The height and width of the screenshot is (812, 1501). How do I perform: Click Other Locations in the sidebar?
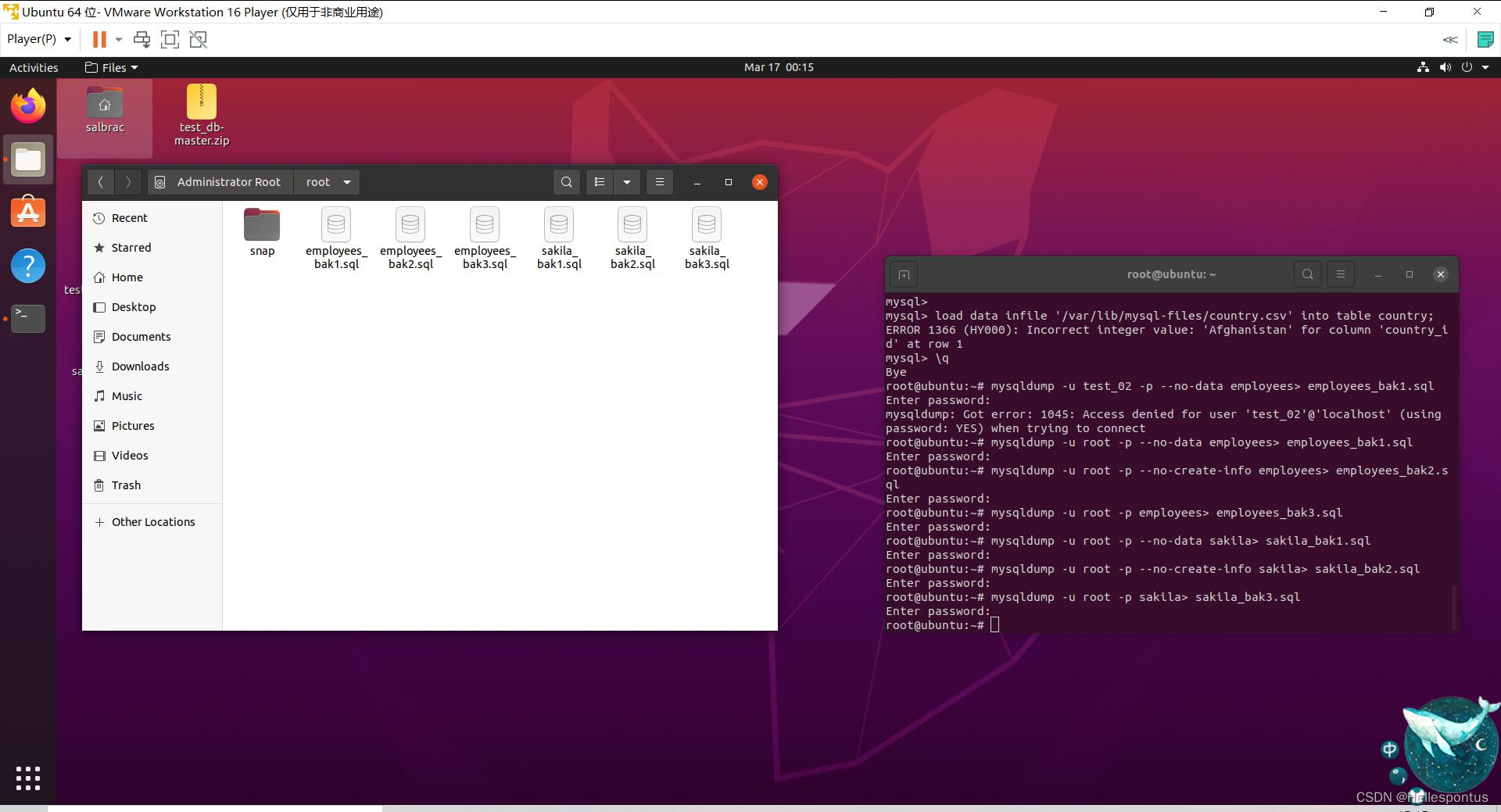(153, 521)
